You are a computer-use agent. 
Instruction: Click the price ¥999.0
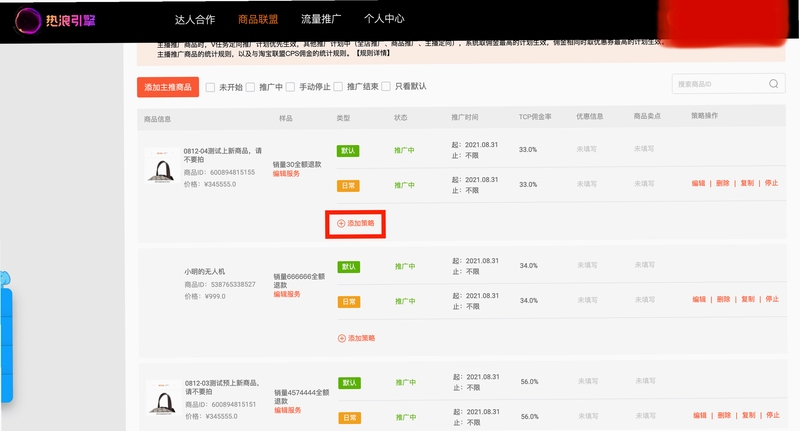click(215, 296)
